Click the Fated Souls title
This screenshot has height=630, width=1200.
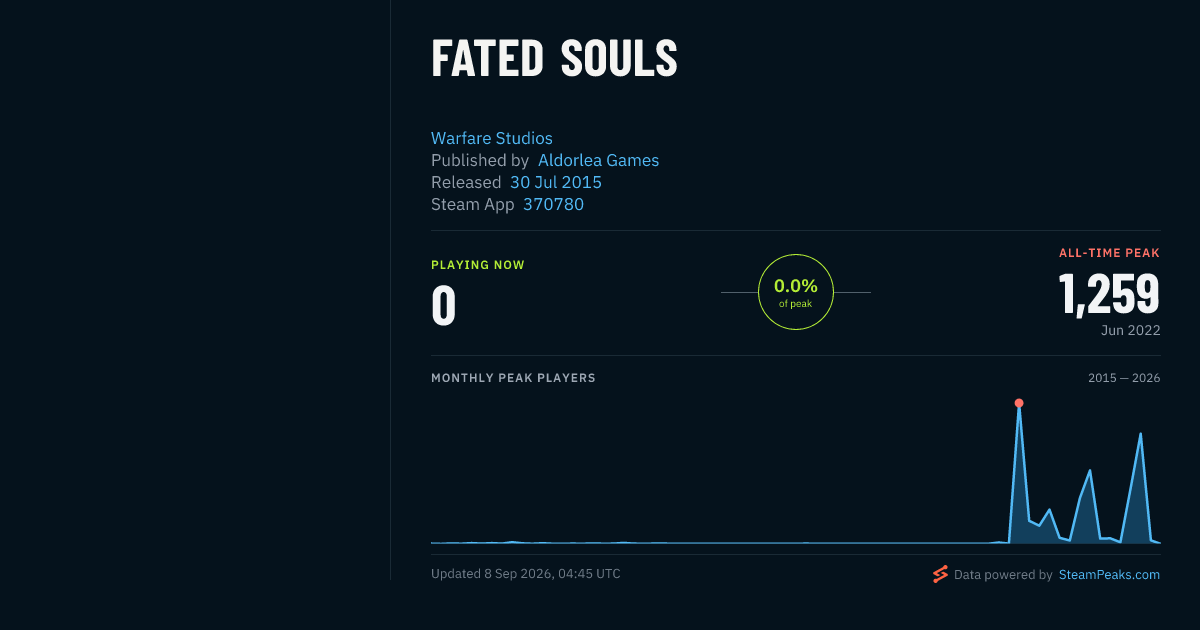pos(554,58)
